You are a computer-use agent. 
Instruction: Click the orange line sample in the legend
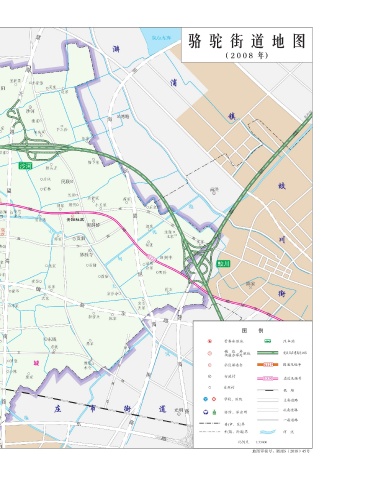click(x=267, y=365)
